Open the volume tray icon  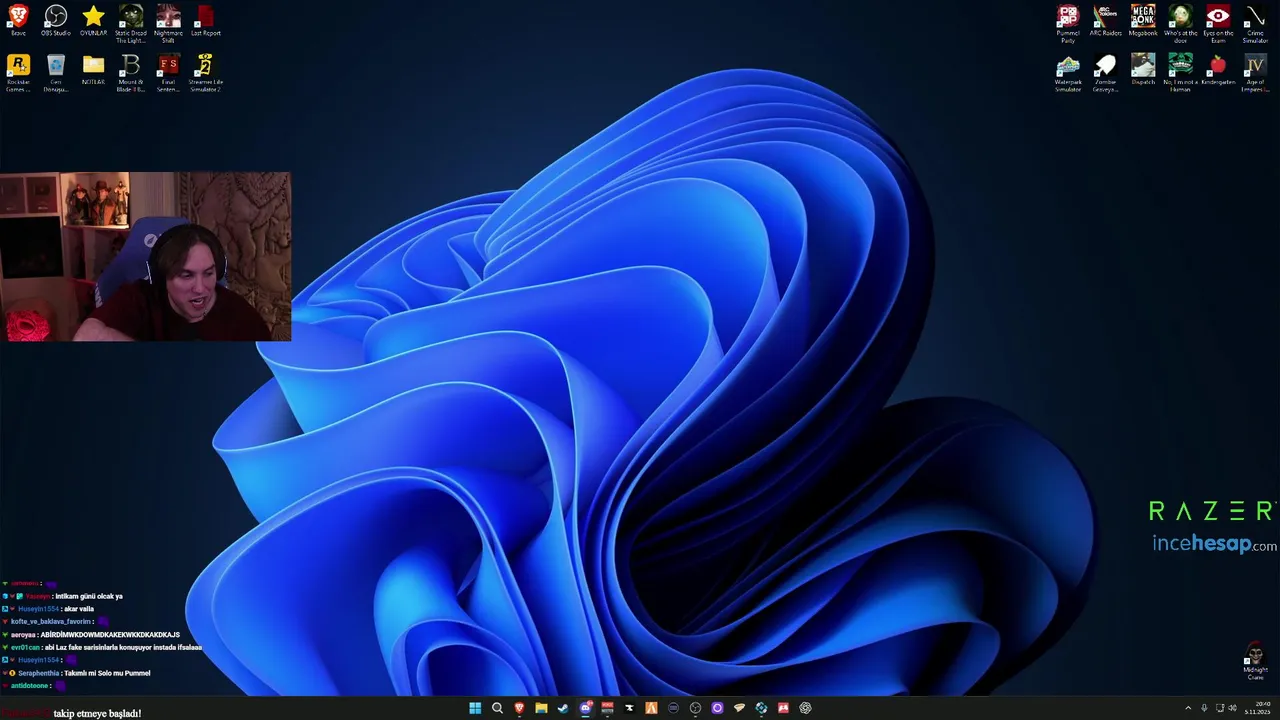pos(1232,708)
